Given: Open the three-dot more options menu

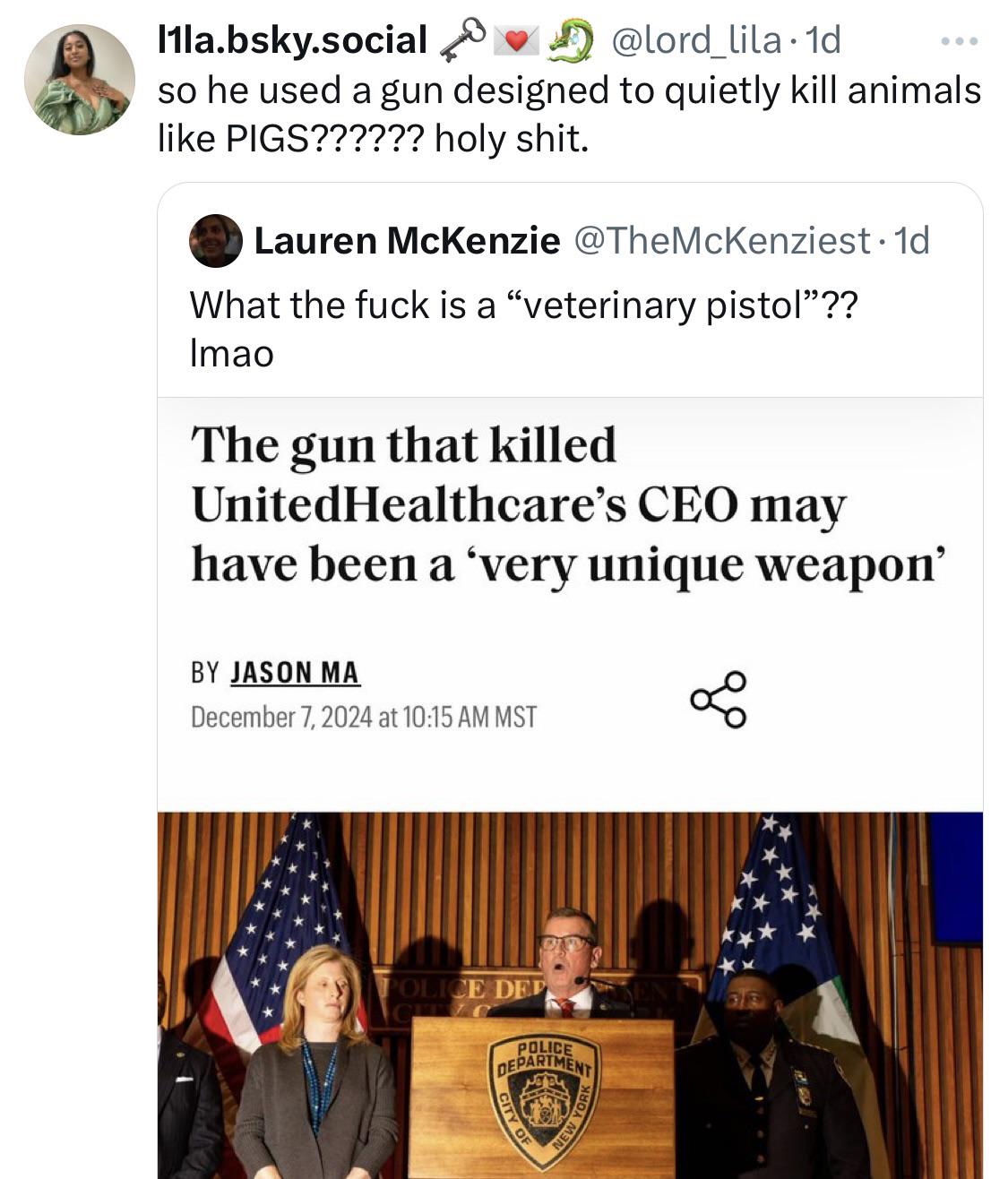Looking at the screenshot, I should [960, 40].
